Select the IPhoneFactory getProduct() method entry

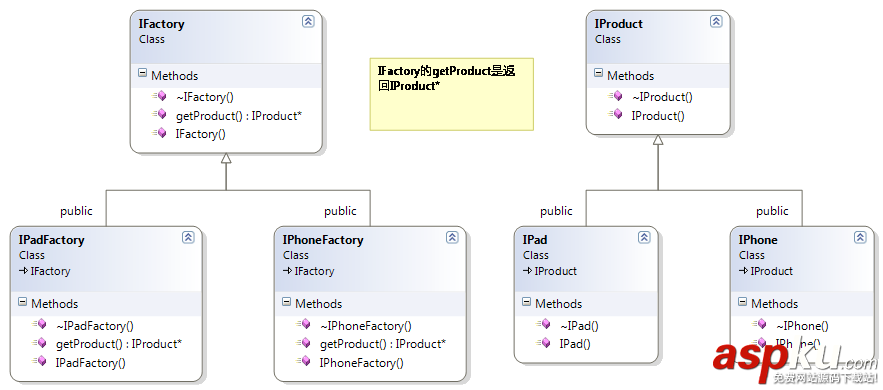[x=382, y=344]
